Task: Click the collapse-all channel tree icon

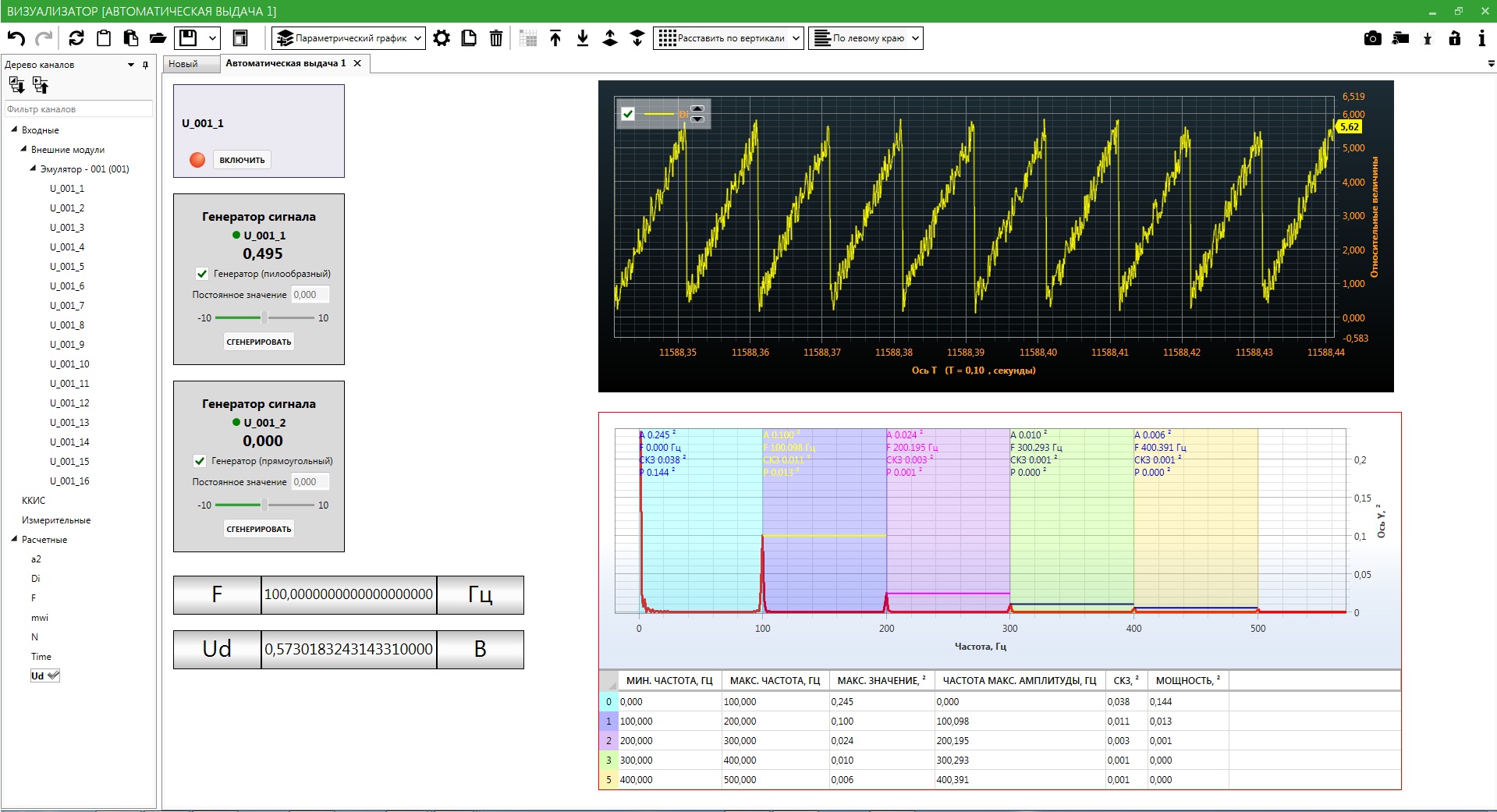Action: pyautogui.click(x=41, y=85)
